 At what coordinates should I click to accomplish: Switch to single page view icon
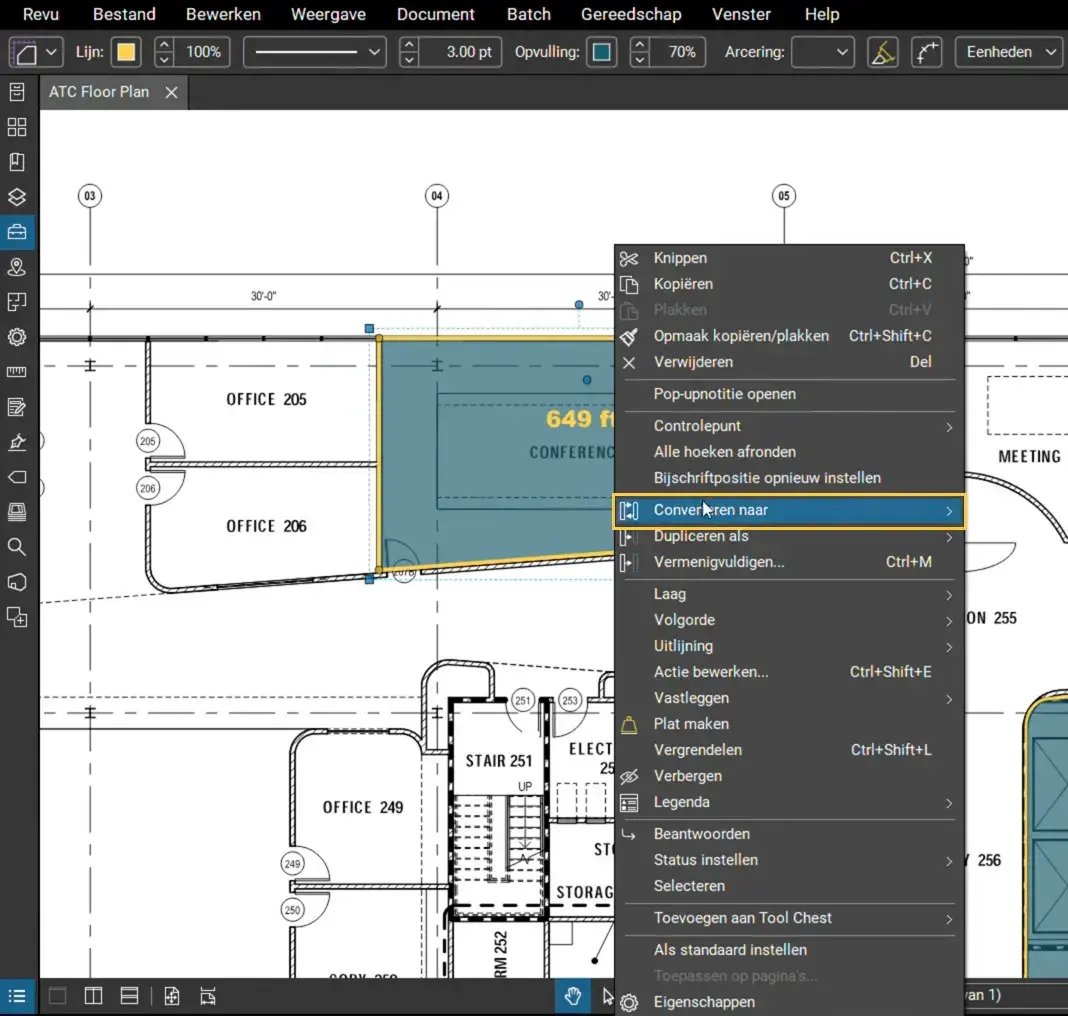[x=58, y=996]
